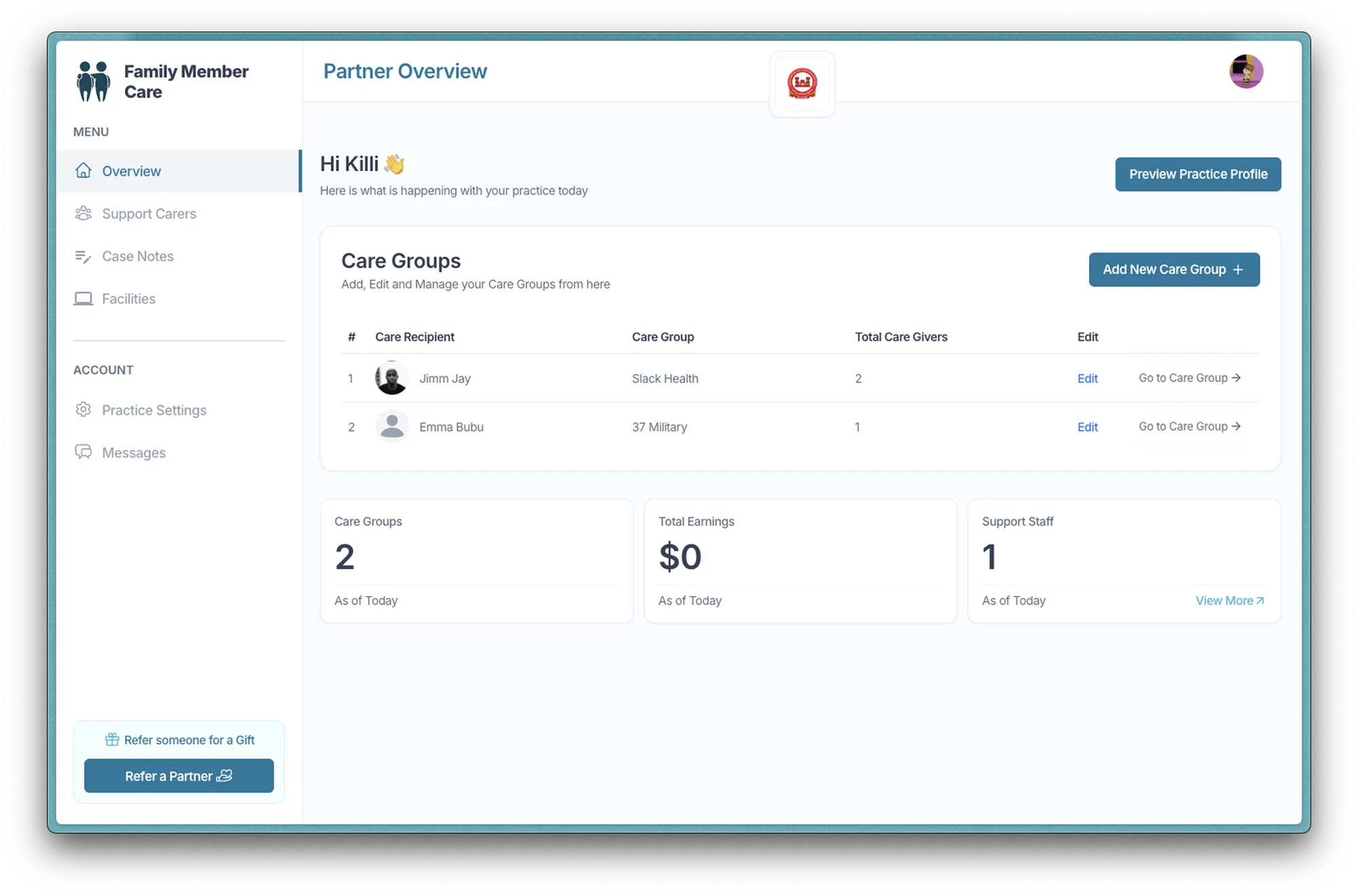Click the Care Group column header

pyautogui.click(x=663, y=337)
